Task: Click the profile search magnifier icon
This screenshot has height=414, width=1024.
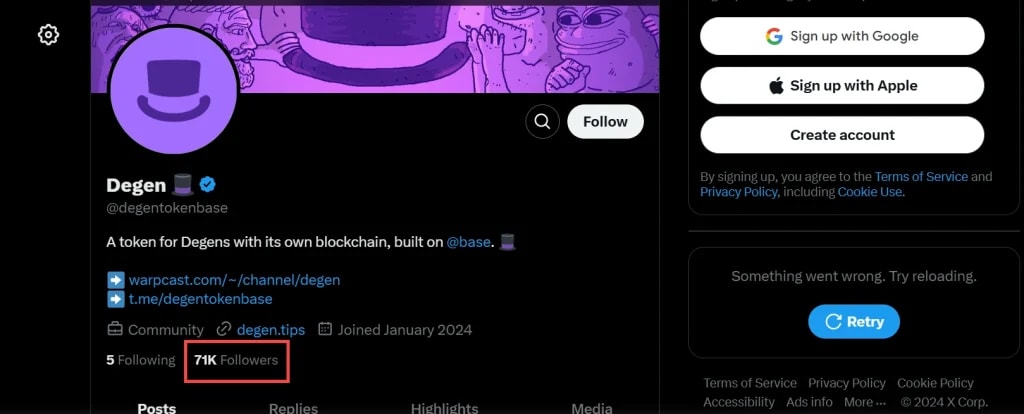Action: point(542,122)
